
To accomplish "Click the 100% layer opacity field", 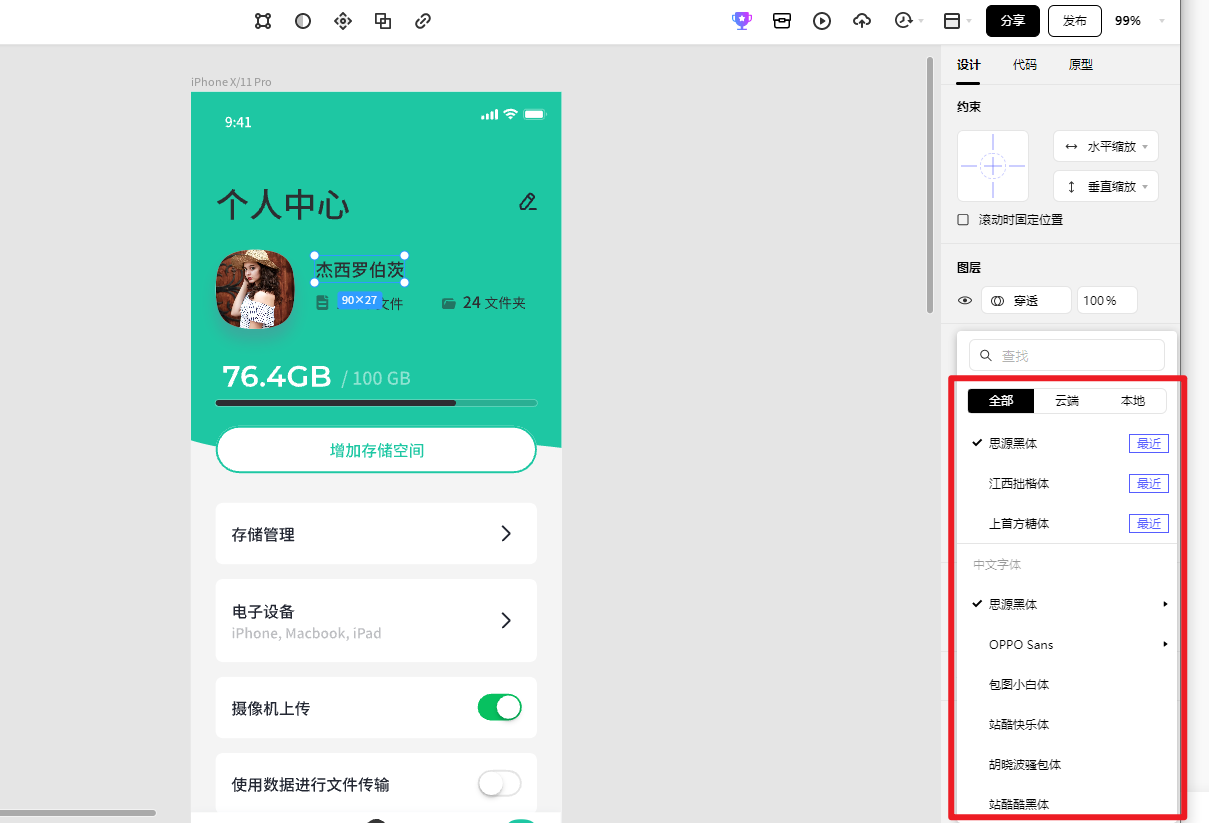I will click(1107, 300).
